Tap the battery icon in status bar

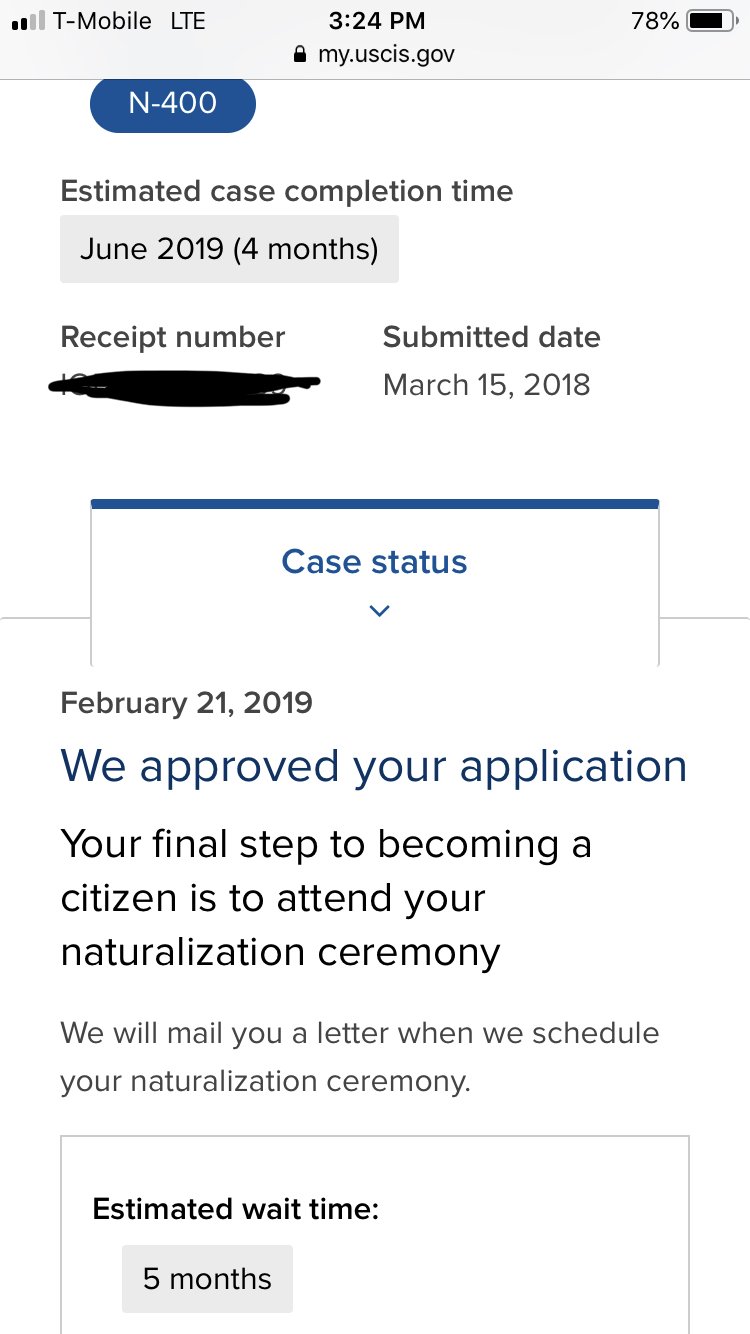click(712, 21)
